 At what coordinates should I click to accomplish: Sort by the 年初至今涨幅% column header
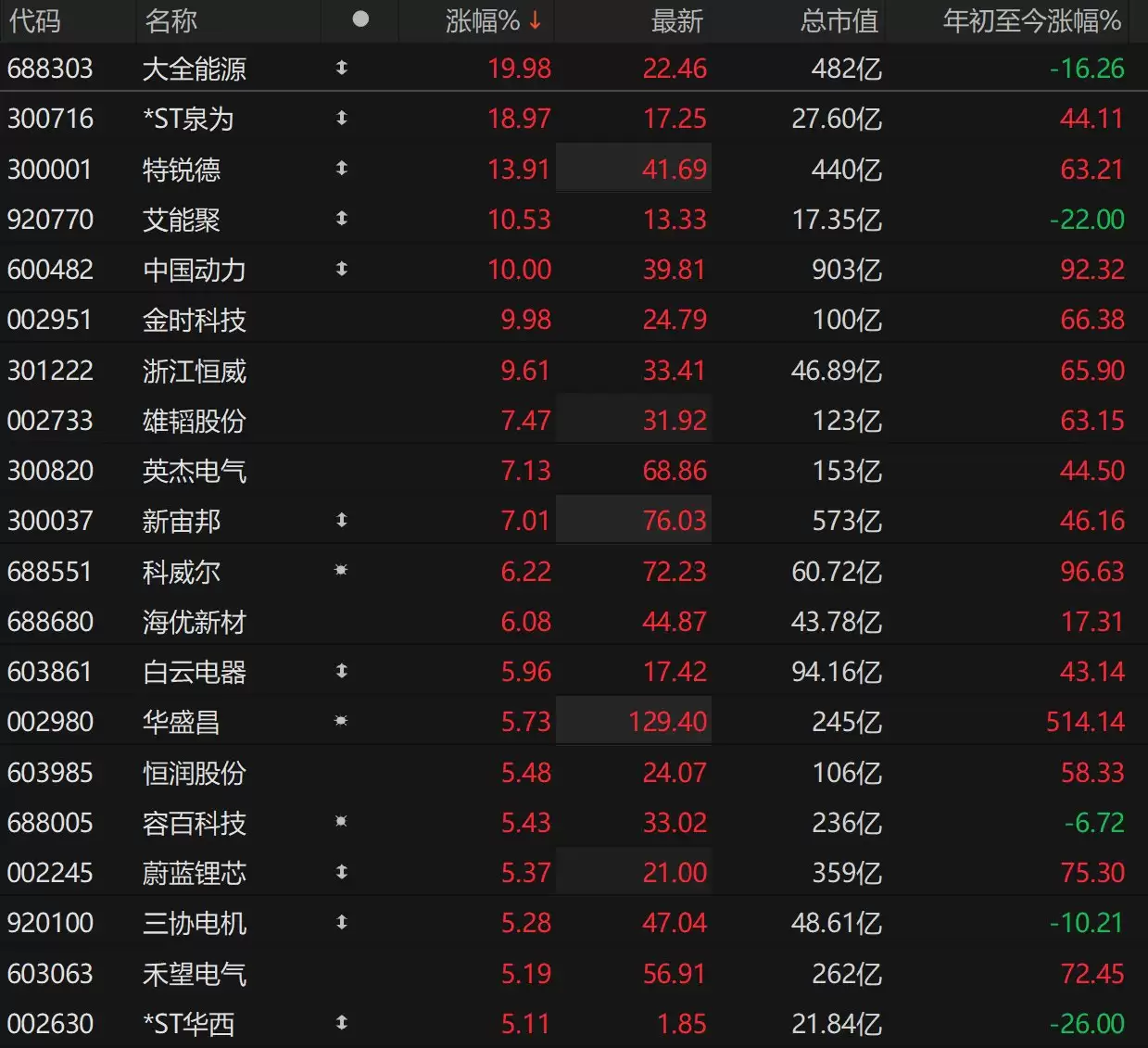tap(1032, 20)
